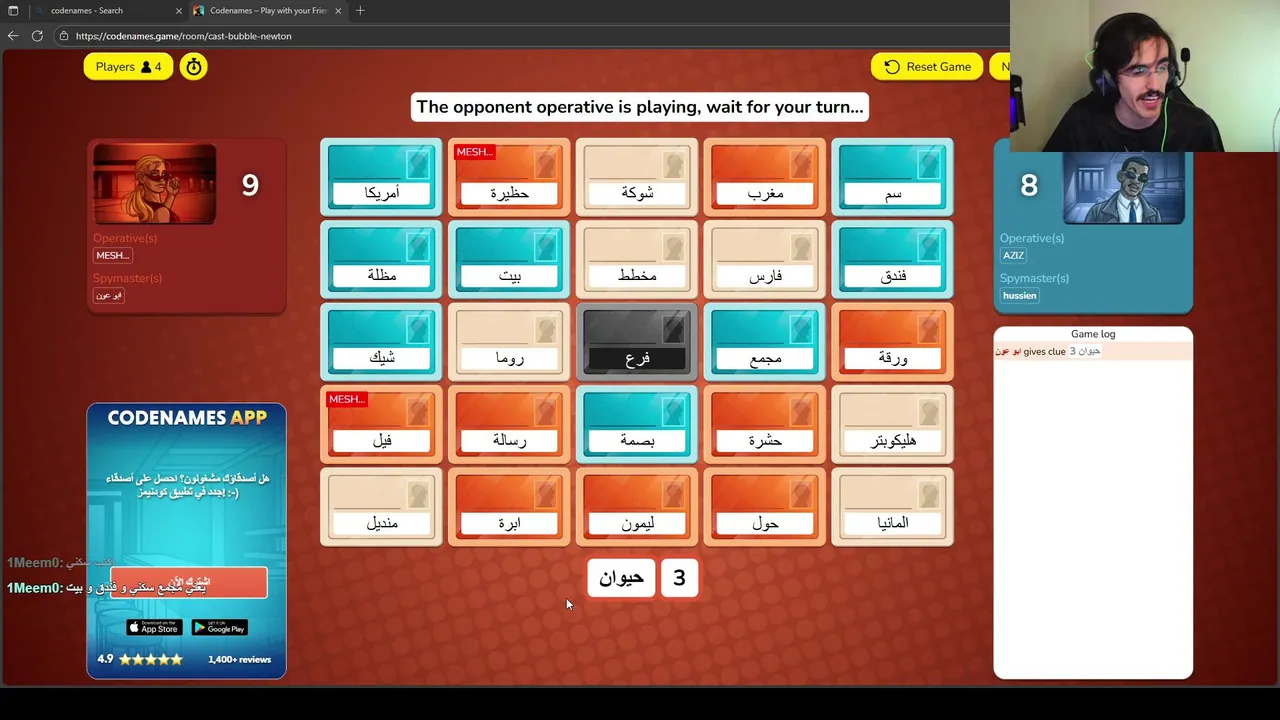Click the Codenames App ad subscribe button
This screenshot has width=1280, height=720.
click(189, 582)
